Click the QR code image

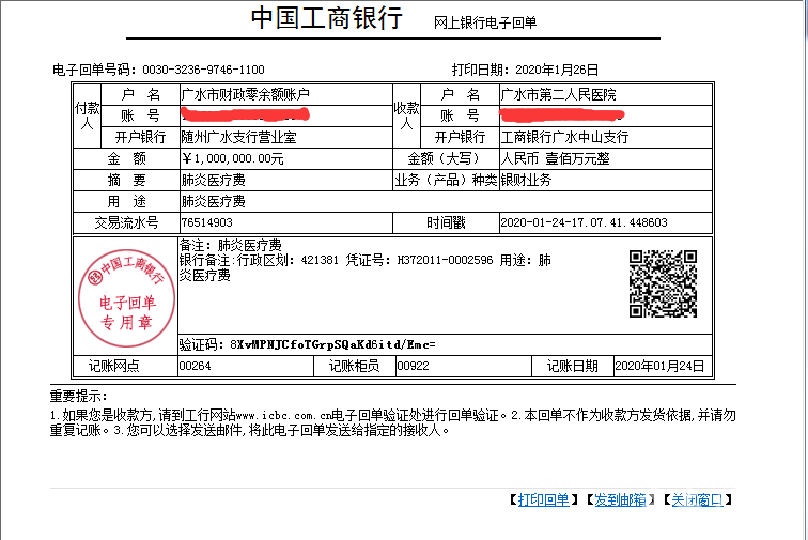pyautogui.click(x=663, y=284)
